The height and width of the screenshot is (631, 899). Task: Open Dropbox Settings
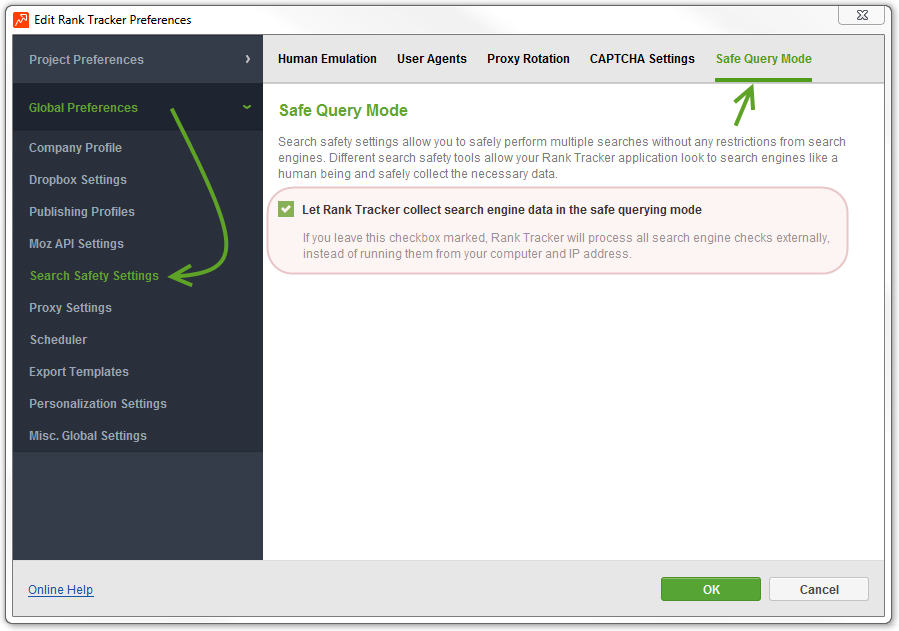(x=77, y=179)
